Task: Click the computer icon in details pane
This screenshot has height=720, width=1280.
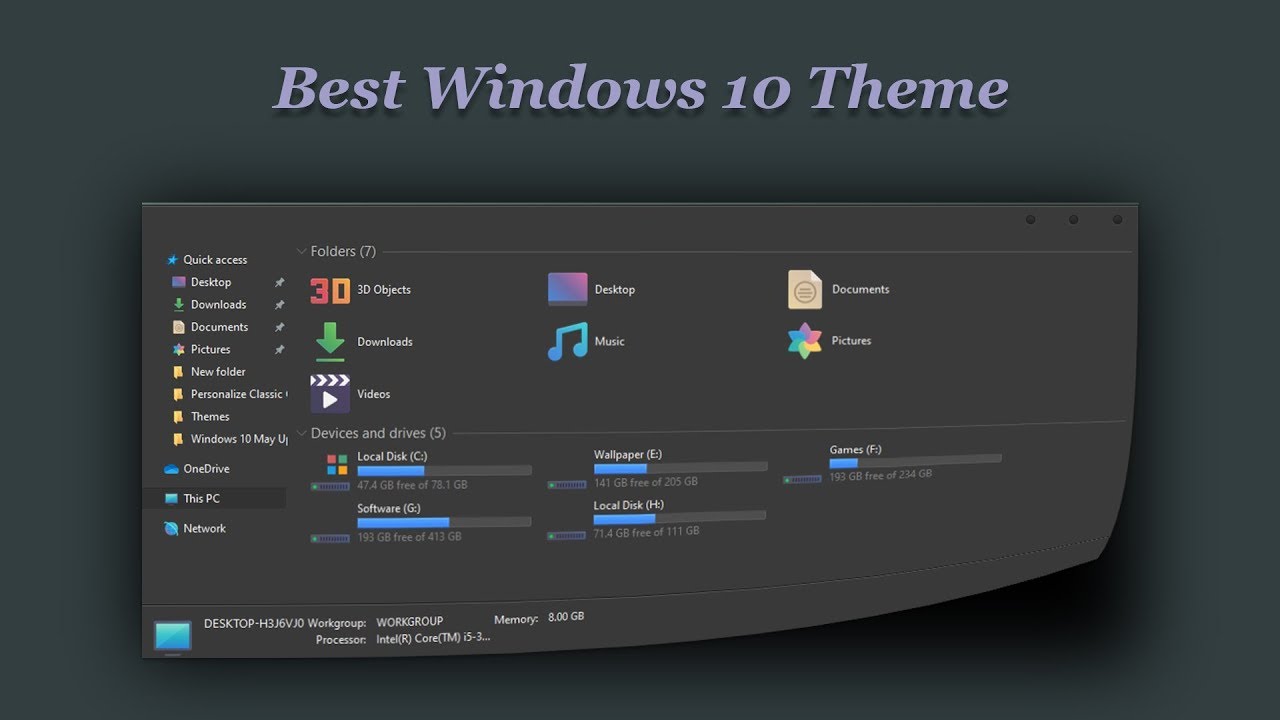Action: pos(172,637)
